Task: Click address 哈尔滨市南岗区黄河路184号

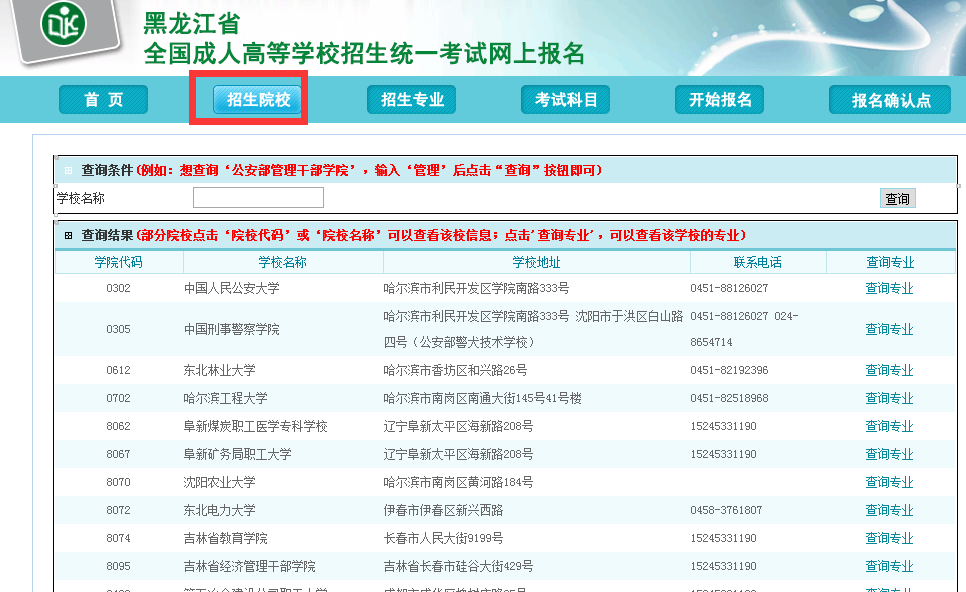Action: pyautogui.click(x=458, y=482)
